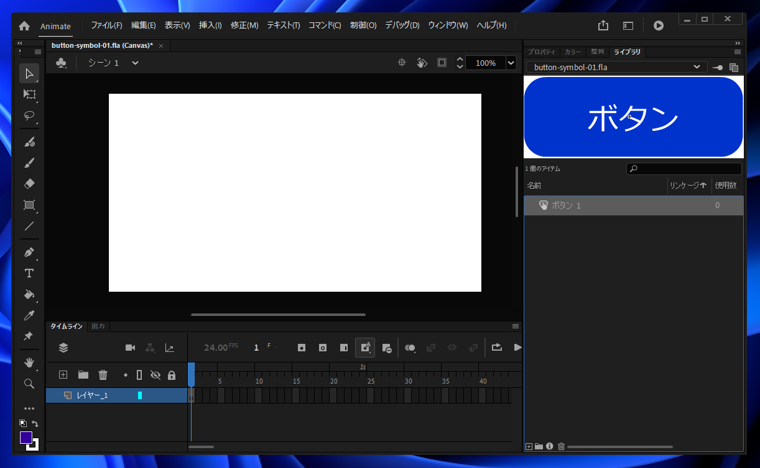Insert blank keyframe in timeline
The height and width of the screenshot is (468, 760).
click(x=323, y=347)
